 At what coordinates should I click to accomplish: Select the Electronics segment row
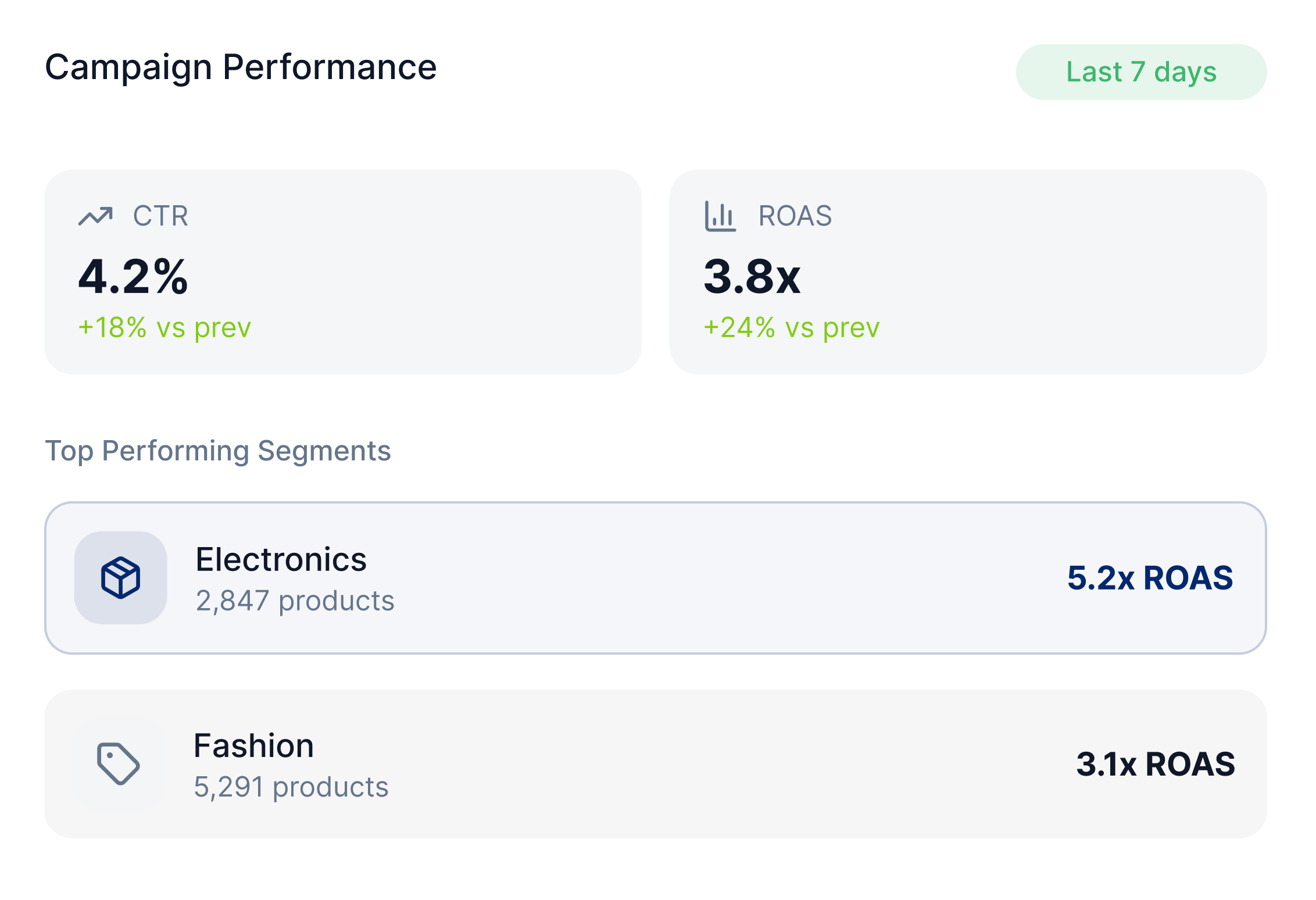pos(655,577)
